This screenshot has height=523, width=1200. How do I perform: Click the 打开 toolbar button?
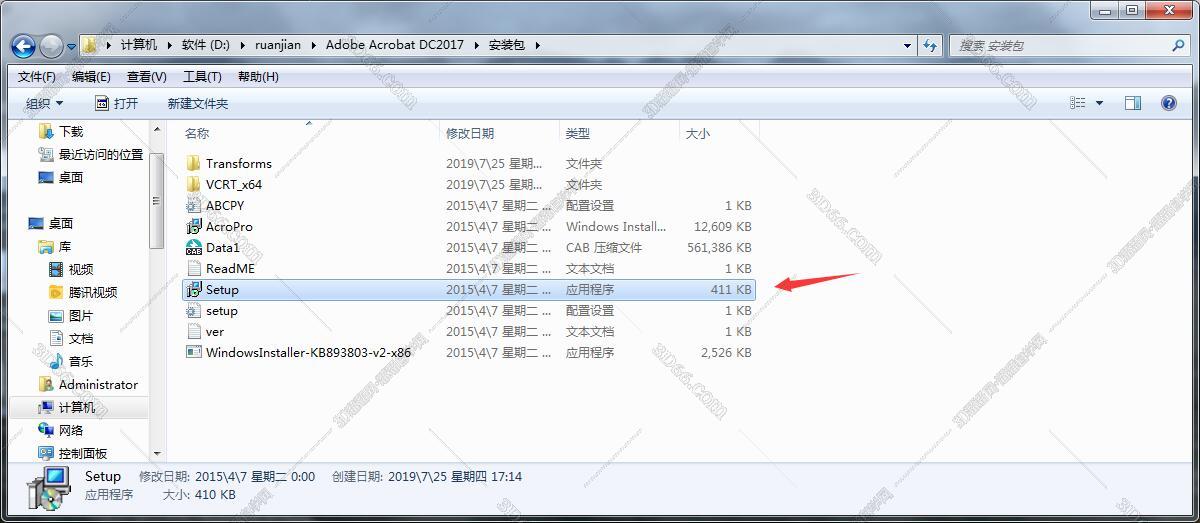pyautogui.click(x=117, y=103)
